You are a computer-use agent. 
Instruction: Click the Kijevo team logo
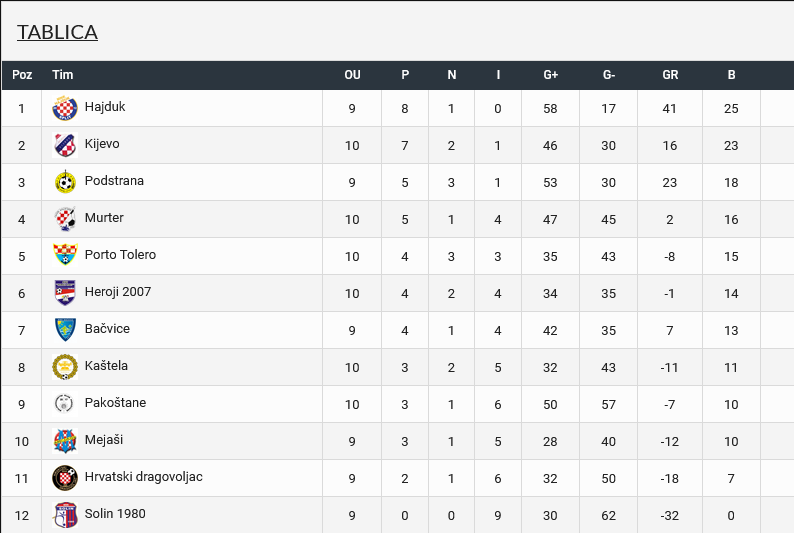[x=65, y=145]
